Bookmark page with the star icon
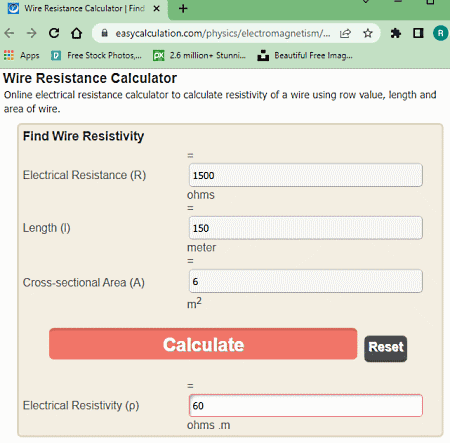450x443 pixels. (368, 33)
